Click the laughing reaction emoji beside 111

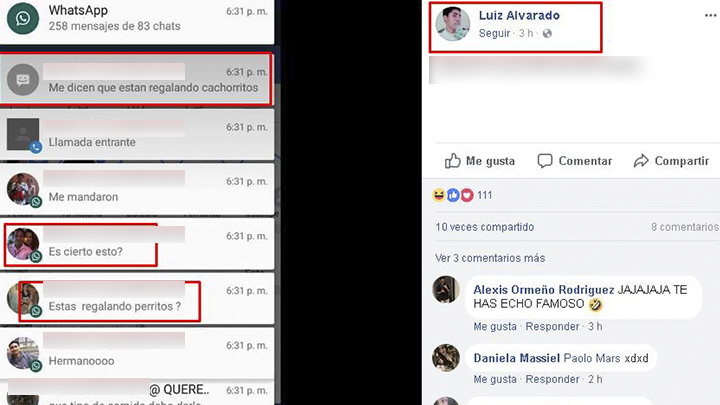click(439, 196)
